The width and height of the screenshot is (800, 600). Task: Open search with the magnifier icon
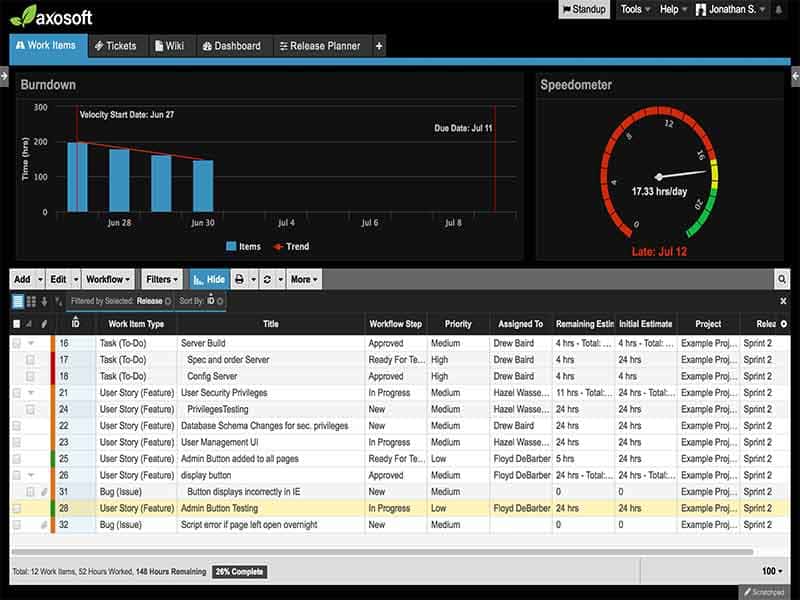pos(782,280)
